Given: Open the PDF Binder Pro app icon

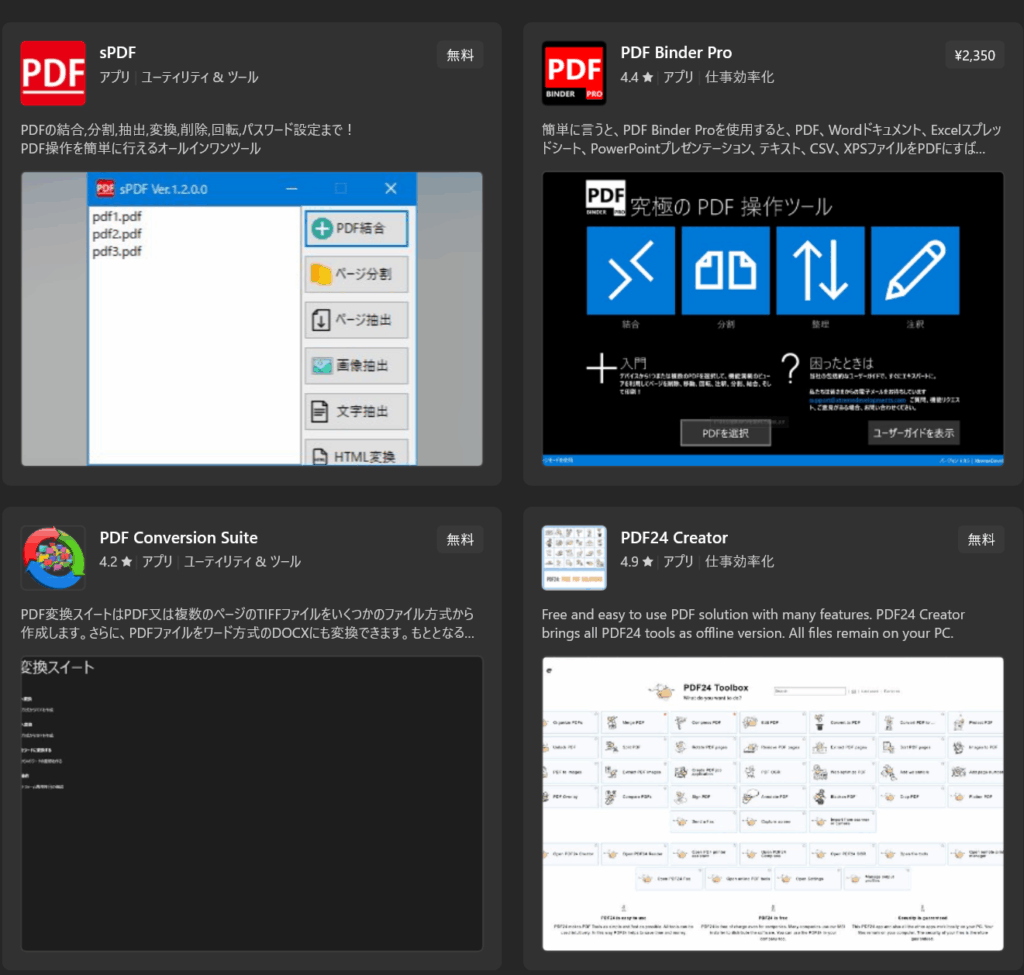Looking at the screenshot, I should click(x=574, y=73).
